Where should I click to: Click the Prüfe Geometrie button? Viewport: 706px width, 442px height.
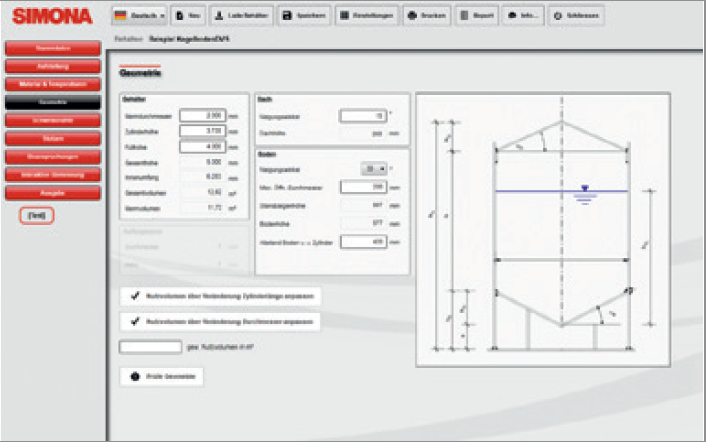point(162,376)
